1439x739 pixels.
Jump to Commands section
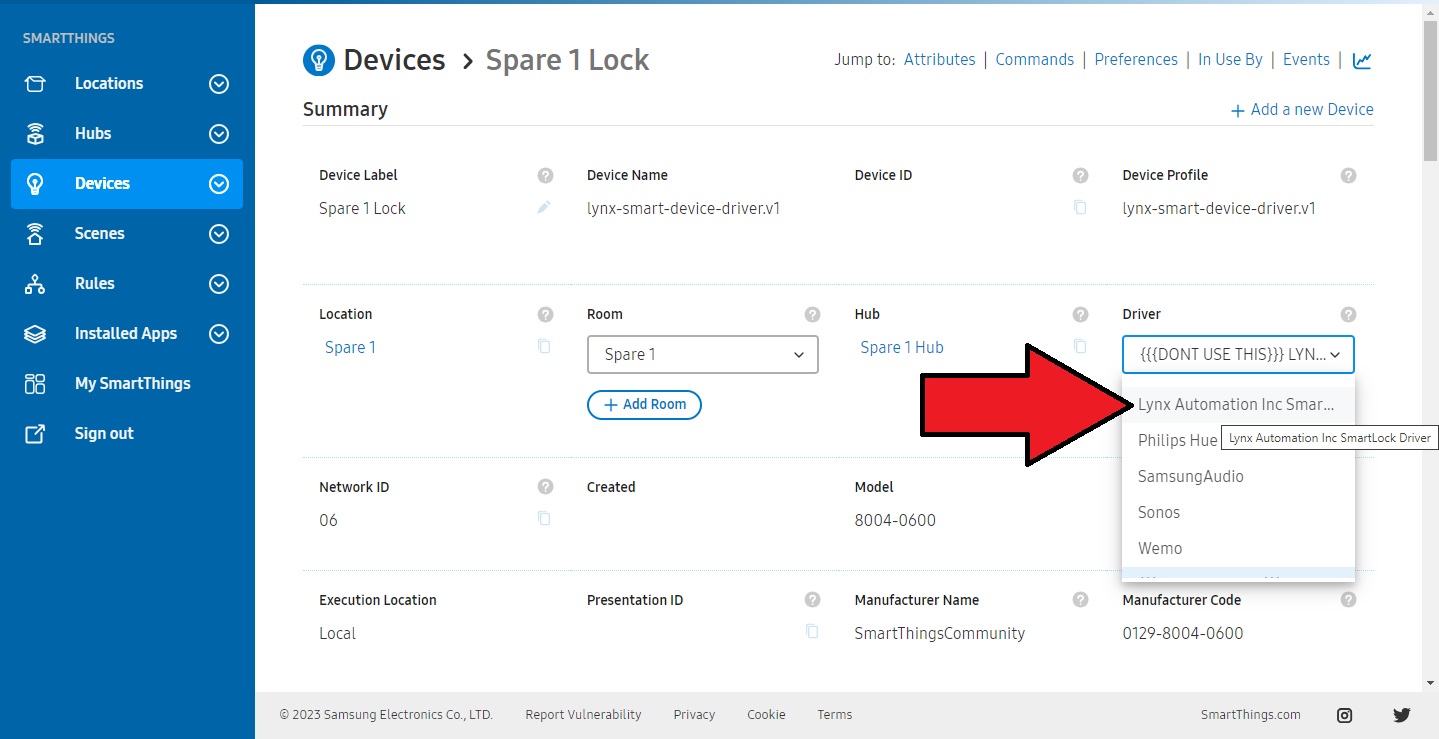point(1034,60)
